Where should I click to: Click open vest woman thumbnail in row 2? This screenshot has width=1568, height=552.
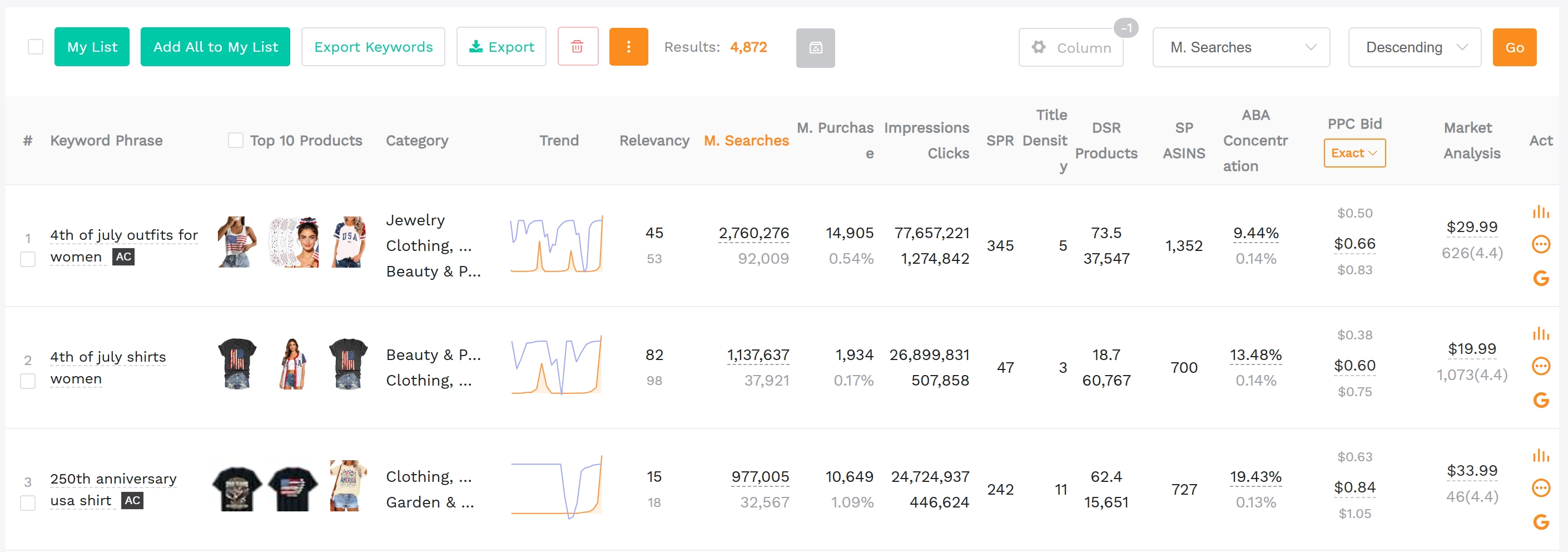click(x=293, y=364)
